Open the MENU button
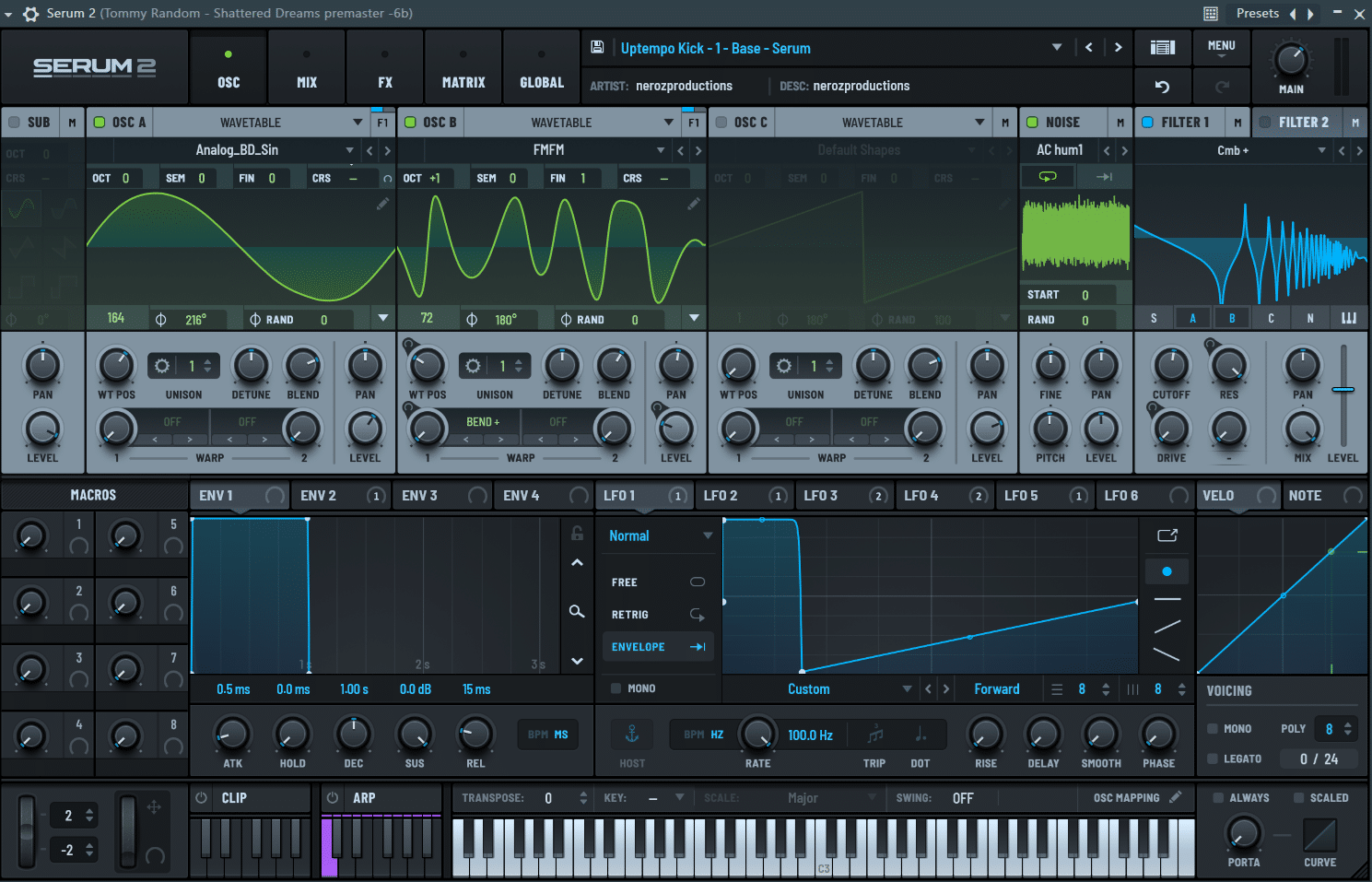Image resolution: width=1372 pixels, height=882 pixels. pos(1221,47)
